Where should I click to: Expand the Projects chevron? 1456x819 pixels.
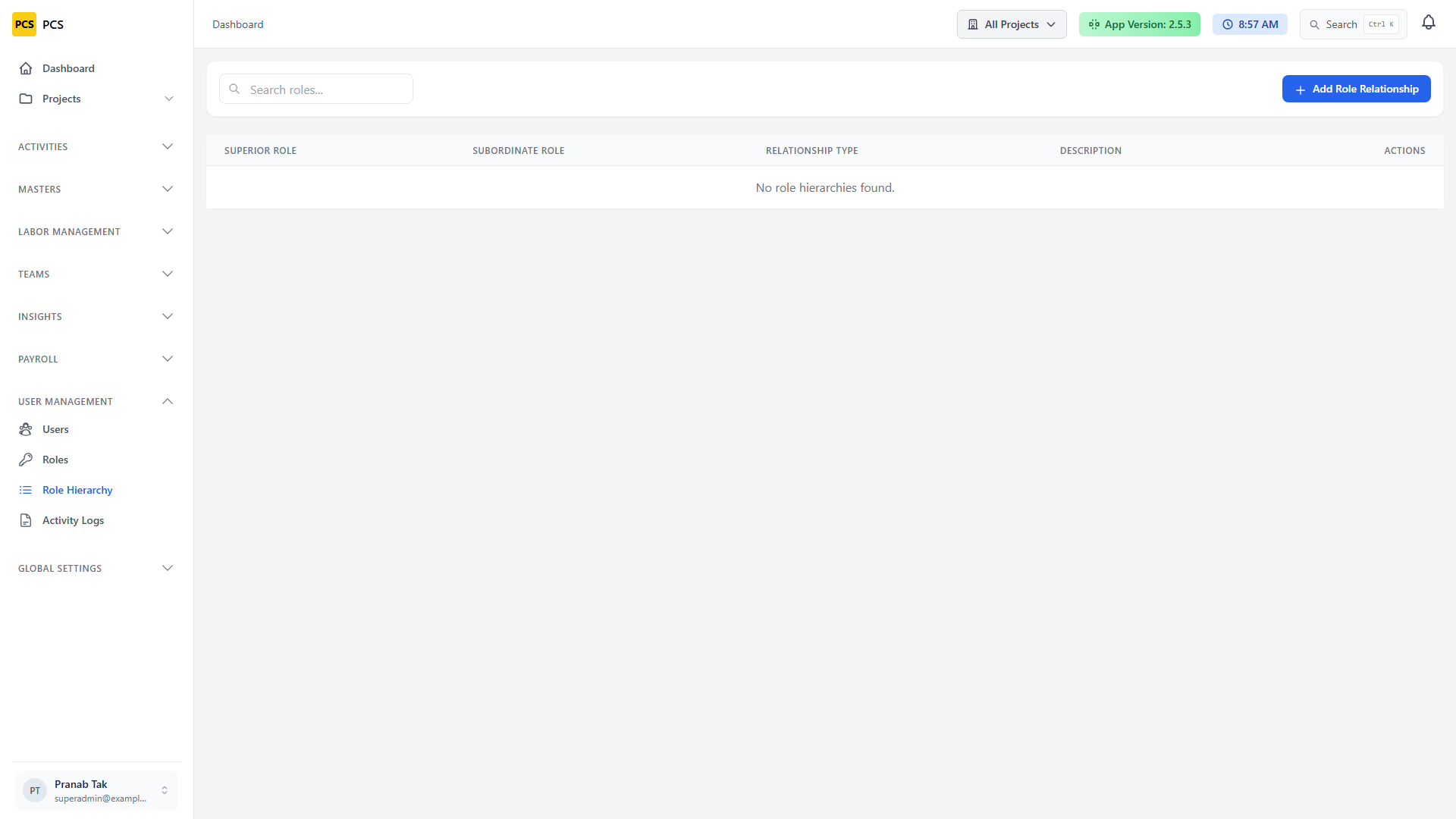point(169,99)
